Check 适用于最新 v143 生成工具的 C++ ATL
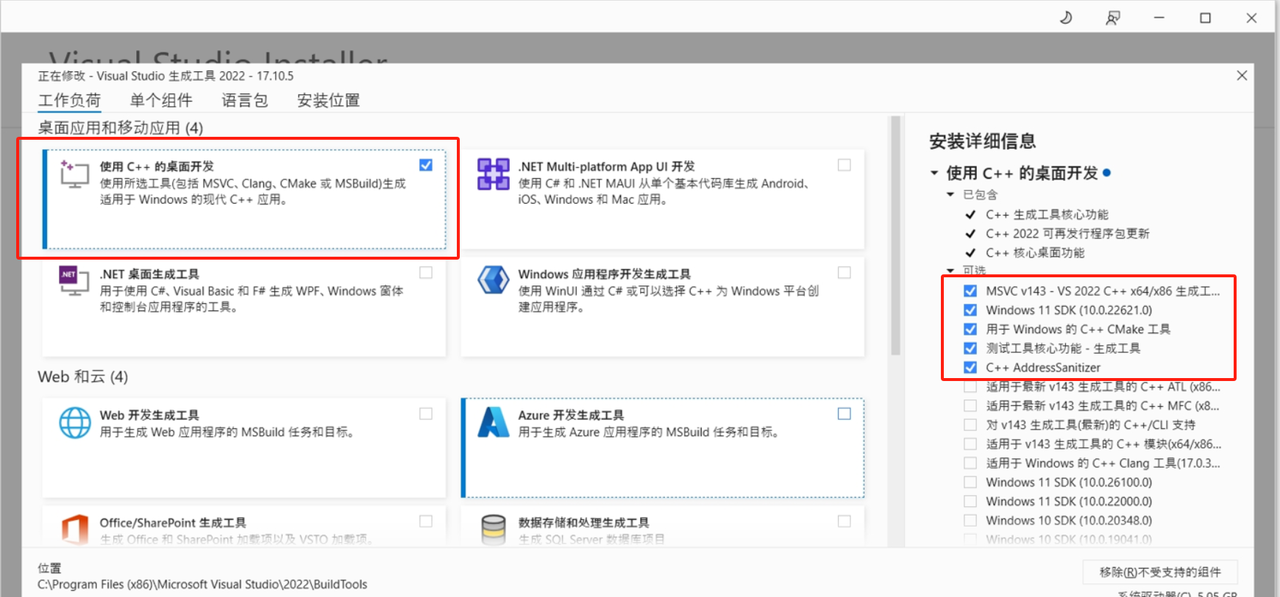This screenshot has width=1280, height=597. pos(970,386)
